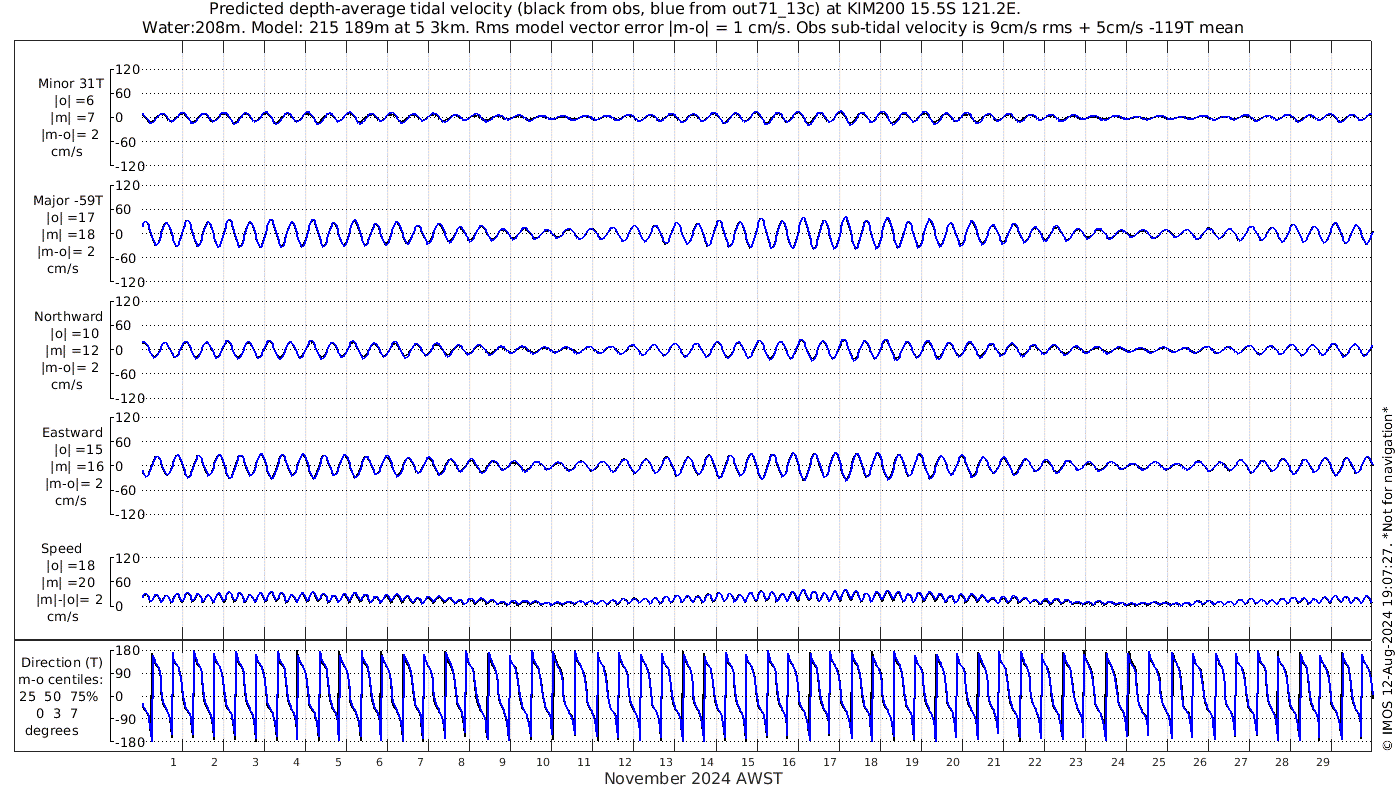Click date tick "15" on the x-axis
Image resolution: width=1400 pixels, height=800 pixels.
coord(748,762)
